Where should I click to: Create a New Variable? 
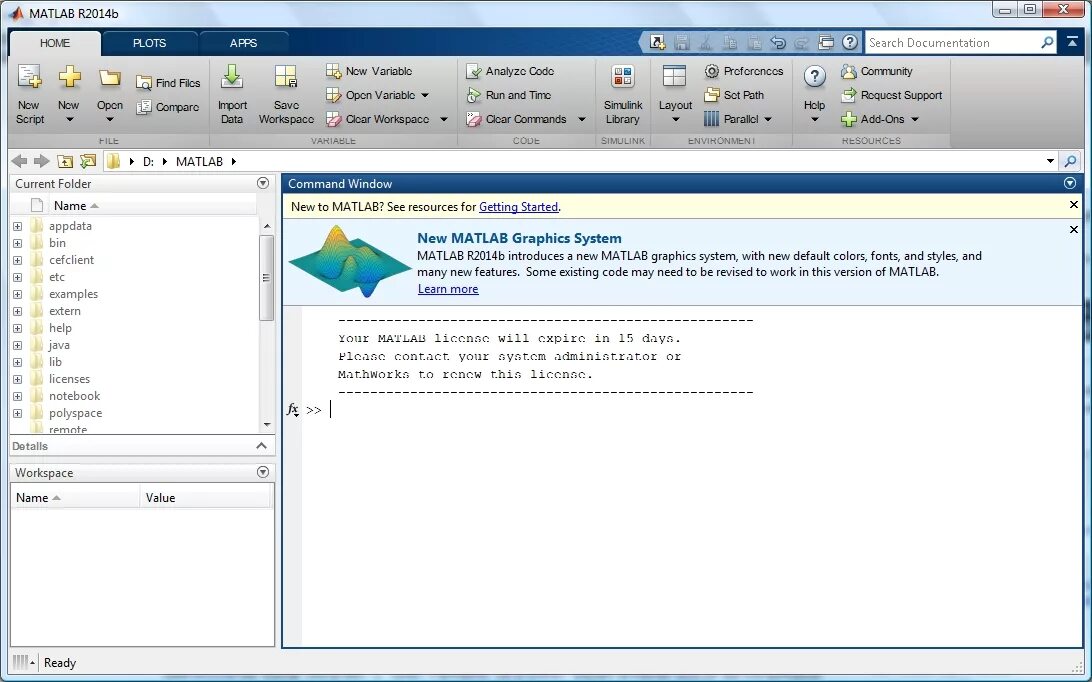369,71
